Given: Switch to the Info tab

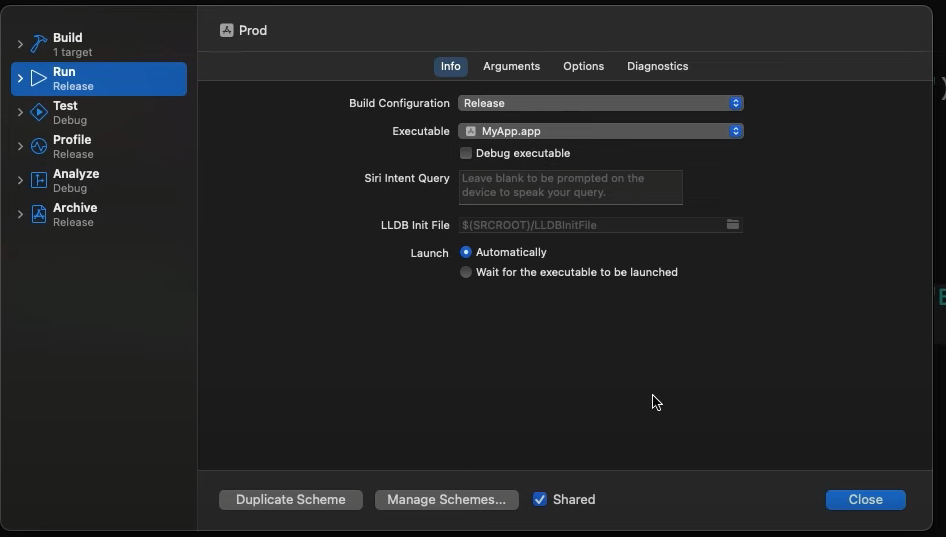Looking at the screenshot, I should pos(451,66).
